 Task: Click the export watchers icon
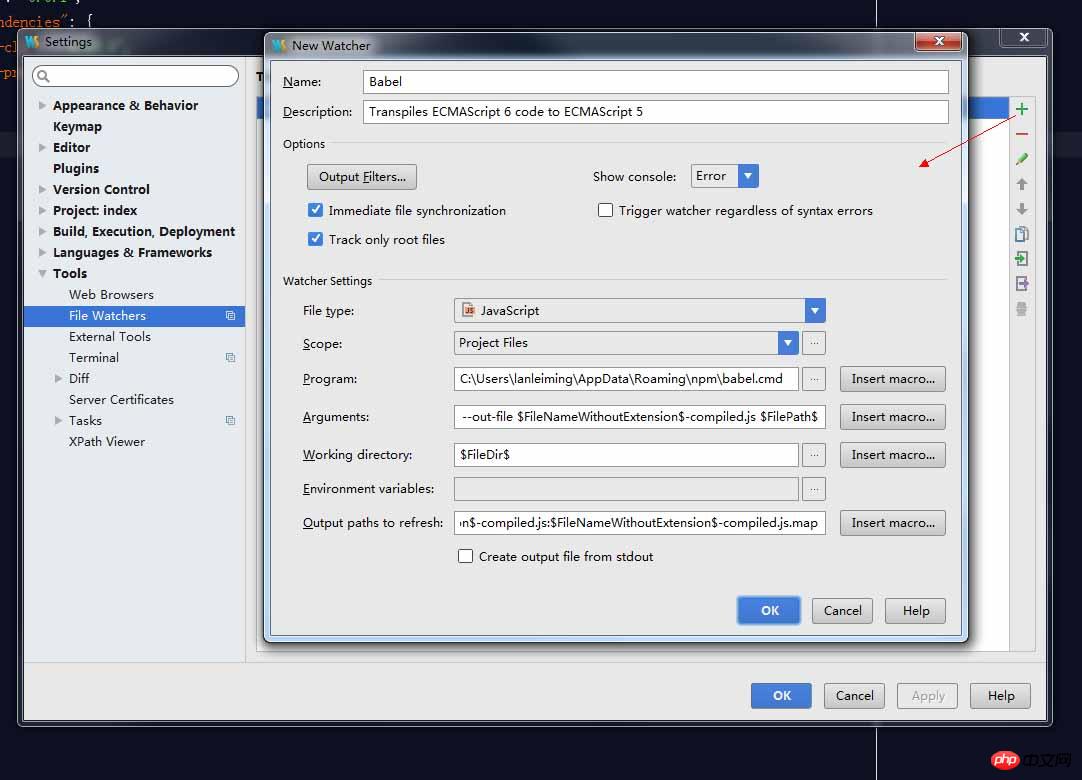tap(1022, 284)
